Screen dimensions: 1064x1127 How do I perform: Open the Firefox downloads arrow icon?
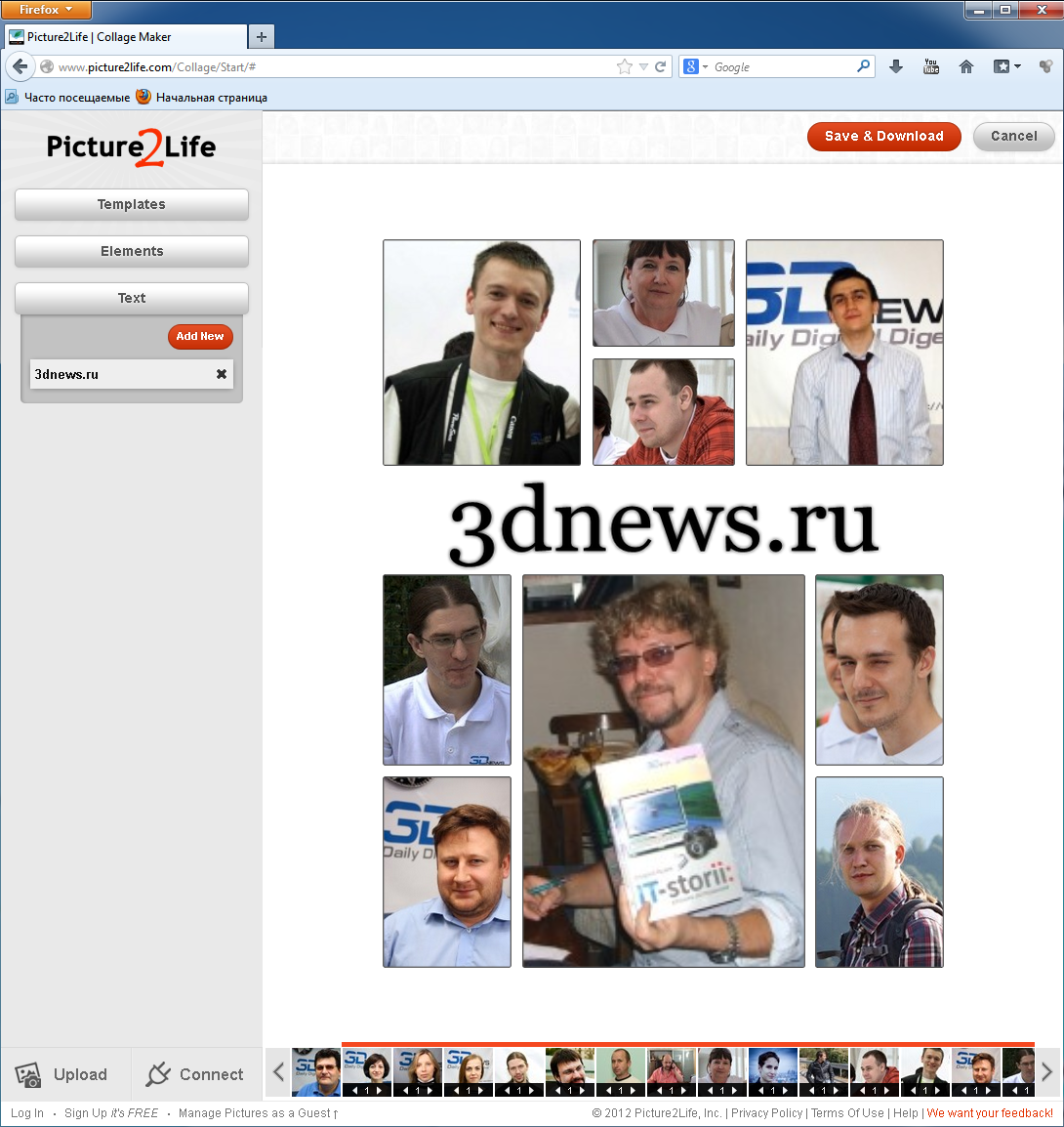[x=896, y=66]
